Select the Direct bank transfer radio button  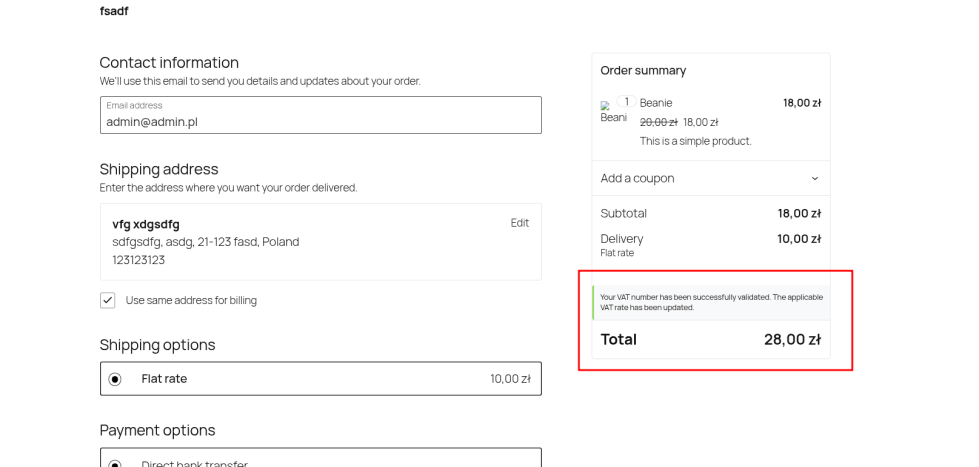pyautogui.click(x=115, y=464)
